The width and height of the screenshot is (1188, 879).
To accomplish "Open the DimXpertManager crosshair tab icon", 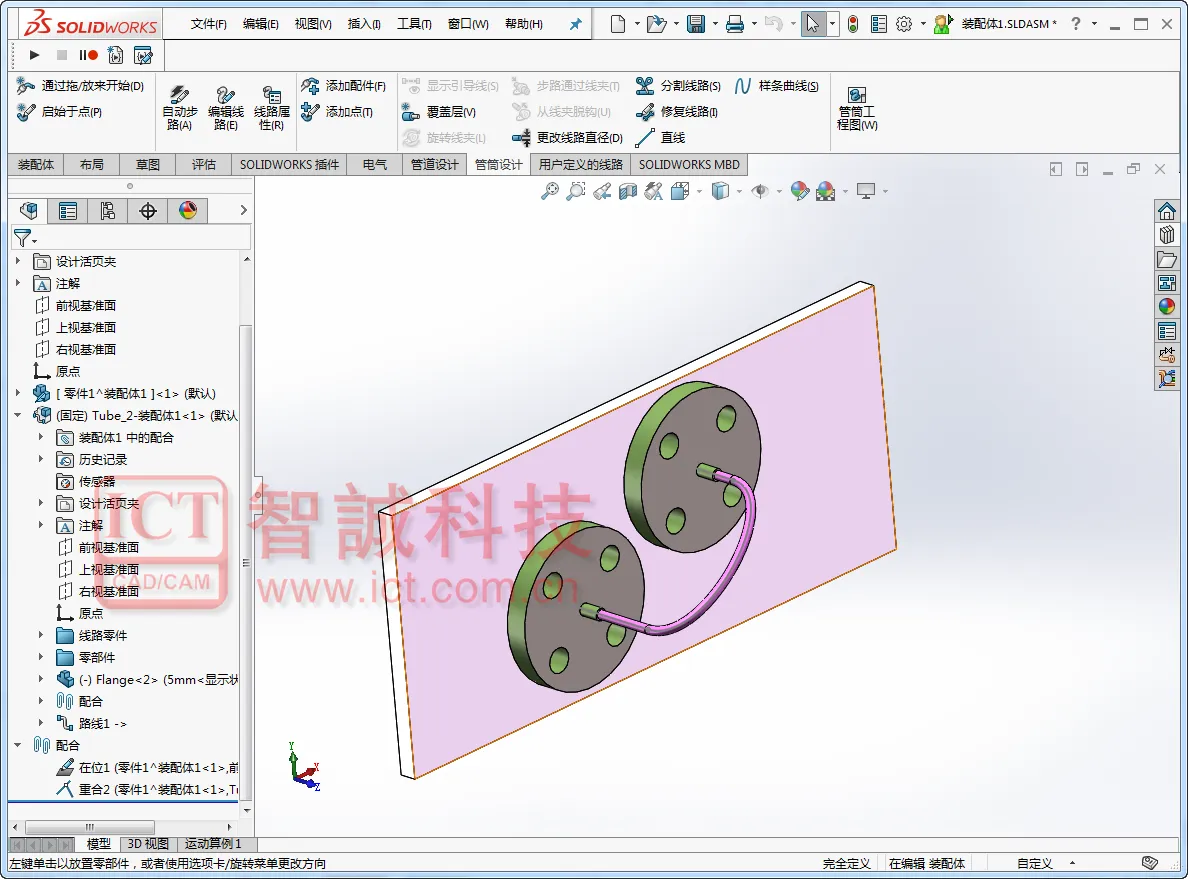I will pos(148,211).
